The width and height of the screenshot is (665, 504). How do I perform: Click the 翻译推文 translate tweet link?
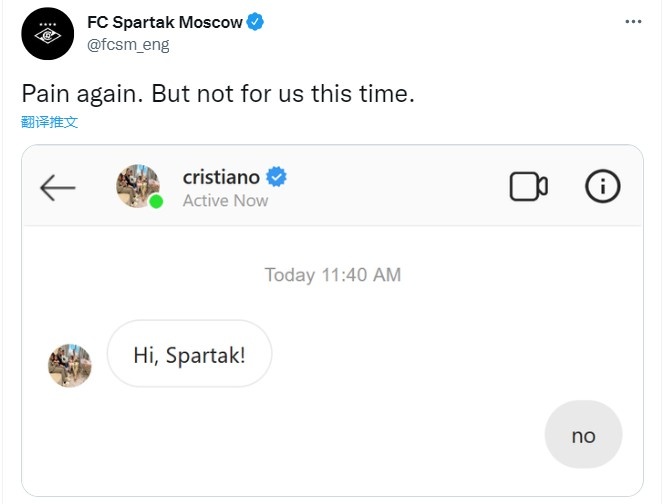(x=50, y=122)
